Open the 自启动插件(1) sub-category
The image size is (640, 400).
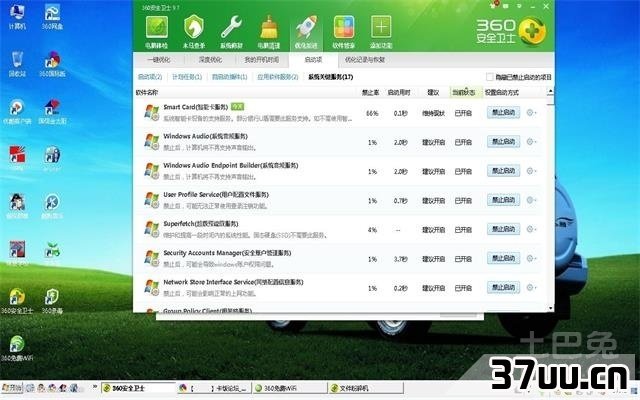tap(229, 77)
